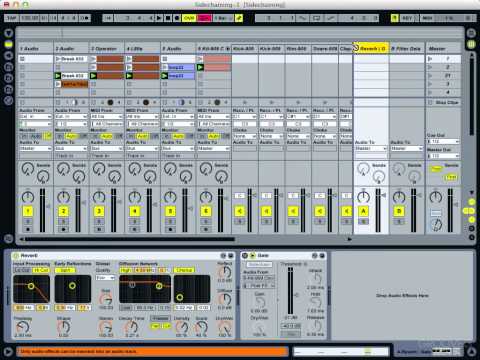480x360 pixels.
Task: Launch the first Break clip in track 2
Action: 58,59
